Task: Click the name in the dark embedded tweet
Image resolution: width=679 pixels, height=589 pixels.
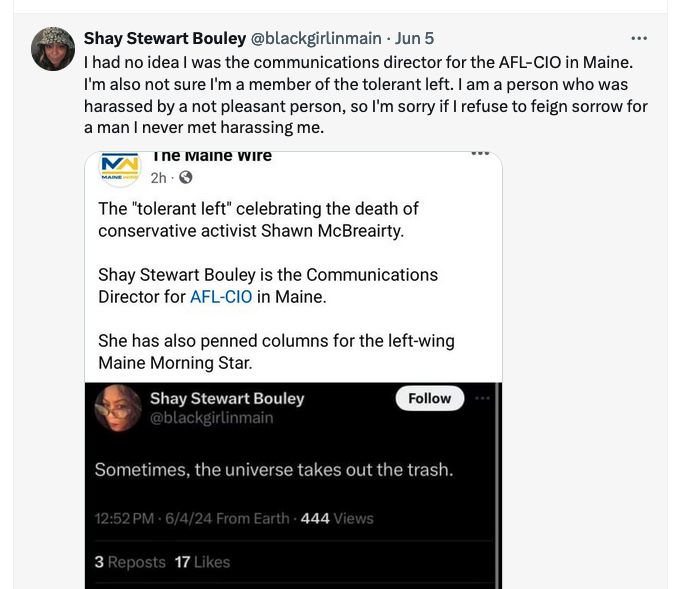Action: [226, 398]
